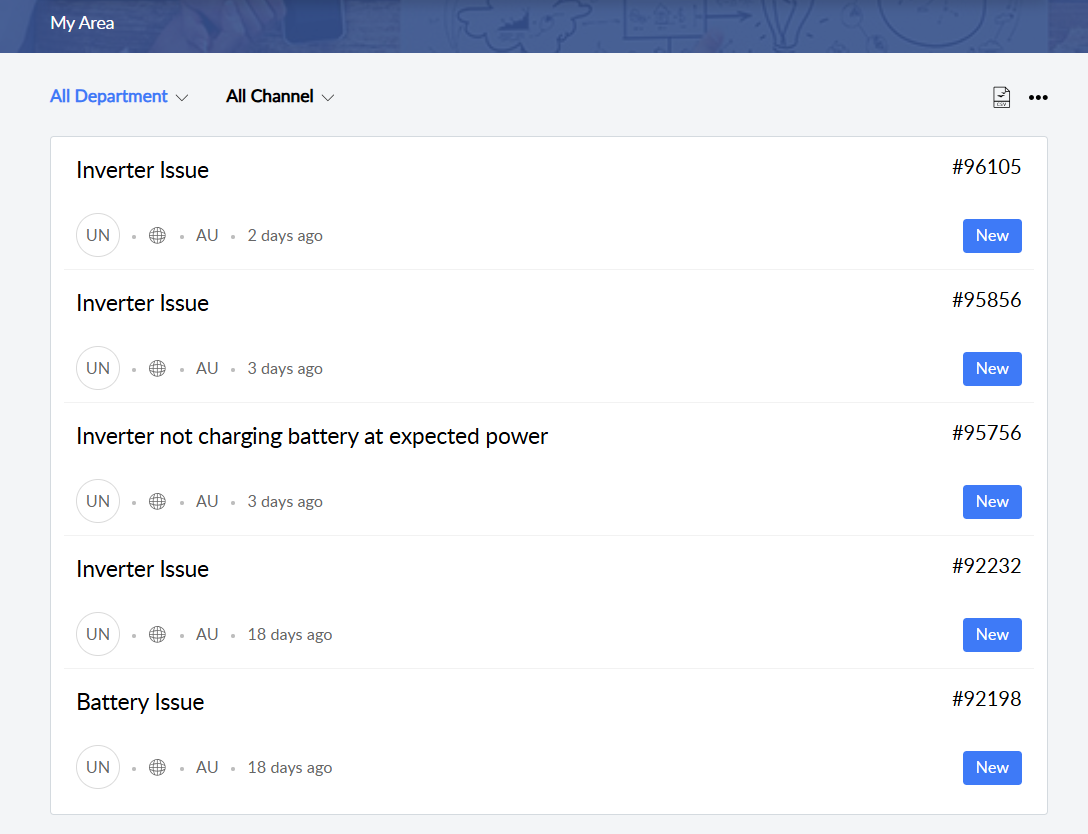Expand the All Department dropdown
Viewport: 1088px width, 834px height.
(118, 97)
